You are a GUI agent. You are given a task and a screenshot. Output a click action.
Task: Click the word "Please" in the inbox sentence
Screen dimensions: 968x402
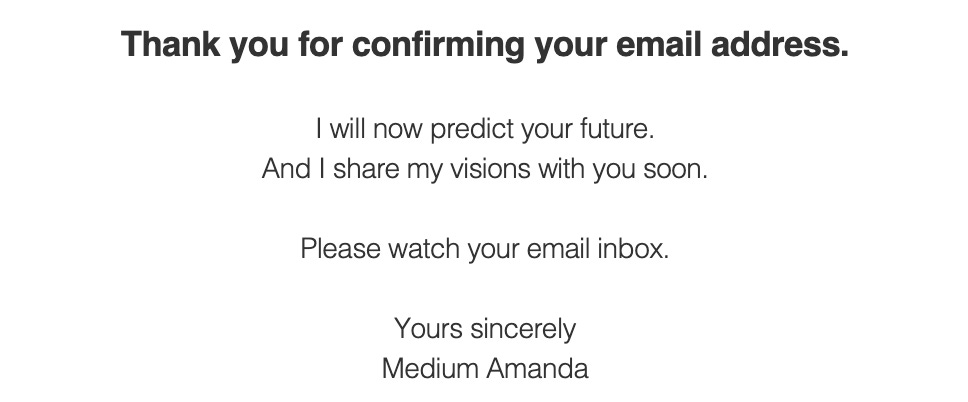341,249
